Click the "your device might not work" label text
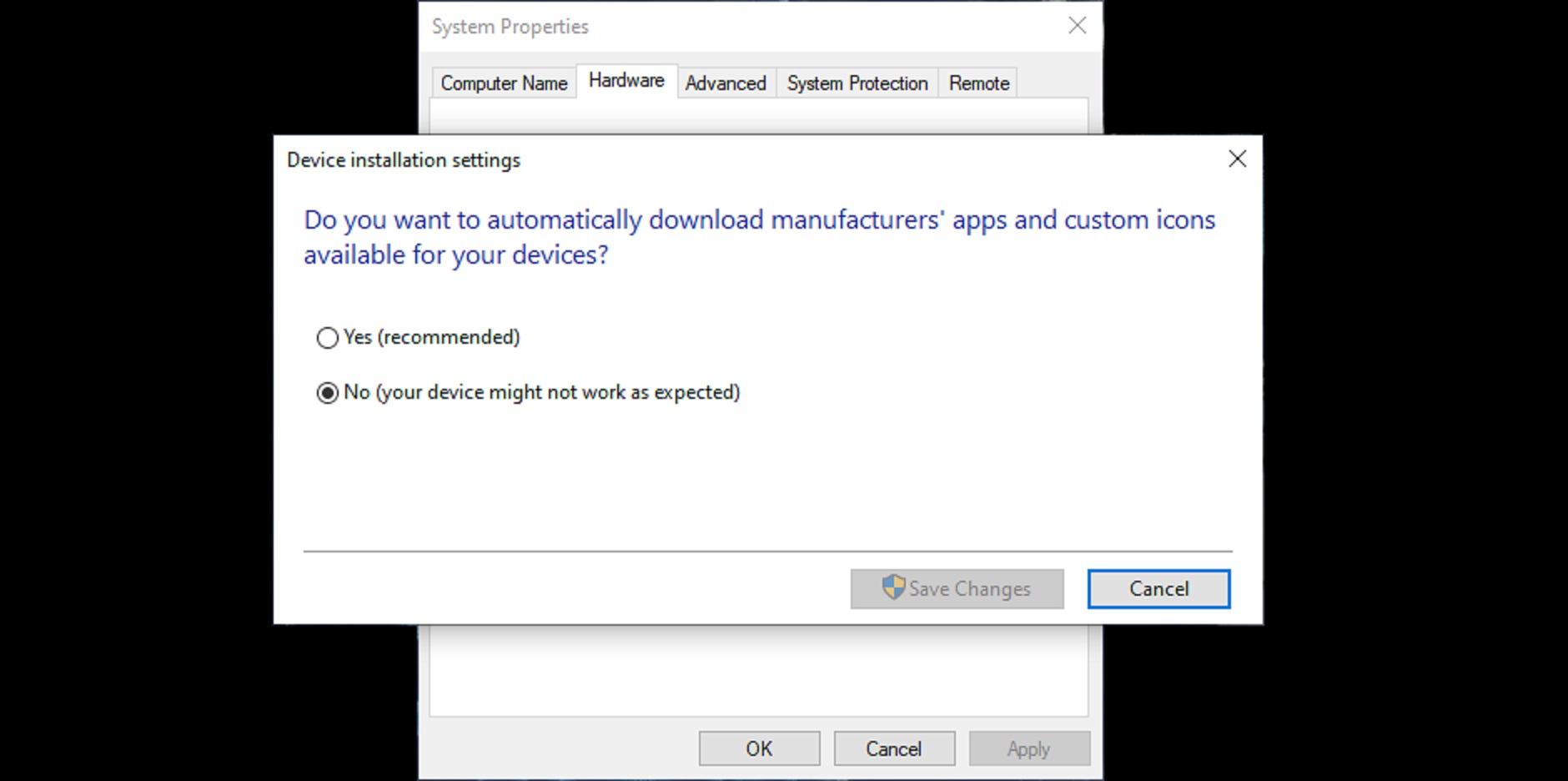This screenshot has height=781, width=1568. pos(557,392)
